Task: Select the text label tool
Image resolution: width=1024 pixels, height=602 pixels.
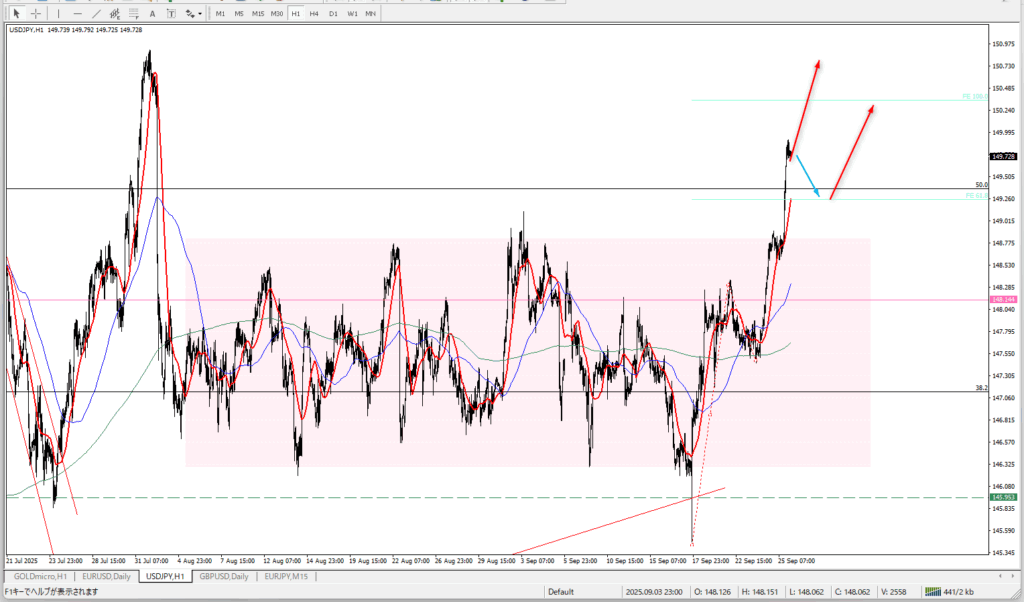Action: 172,13
